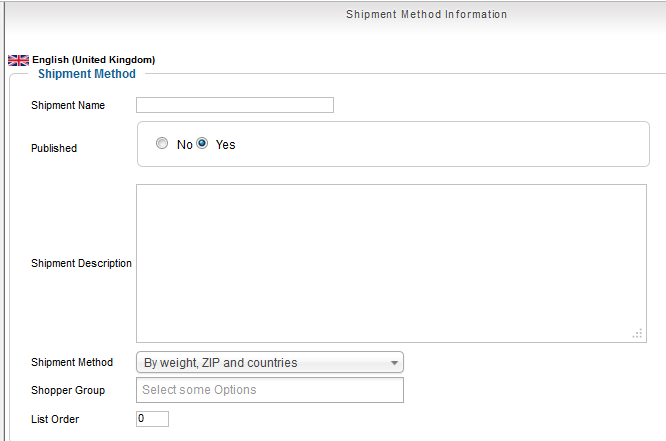Click the UK flag icon
The width and height of the screenshot is (666, 441).
point(18,60)
